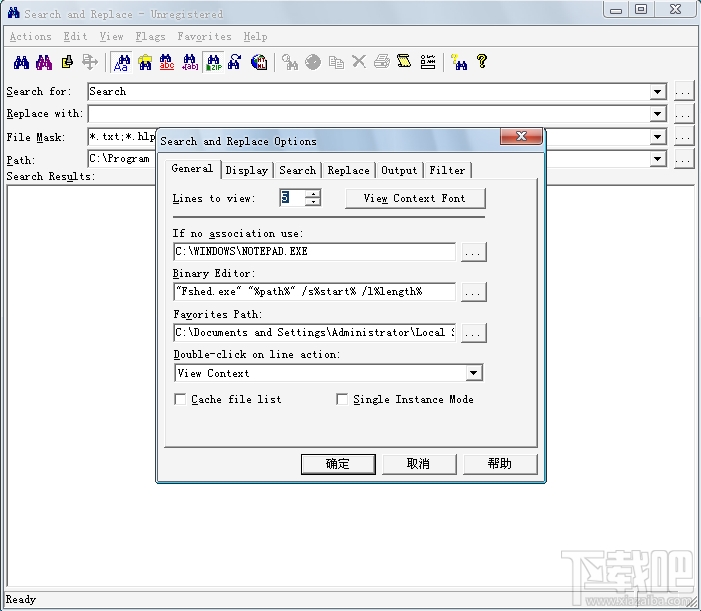Screen dimensions: 701x611
Task: Select the General tab
Action: coord(192,169)
